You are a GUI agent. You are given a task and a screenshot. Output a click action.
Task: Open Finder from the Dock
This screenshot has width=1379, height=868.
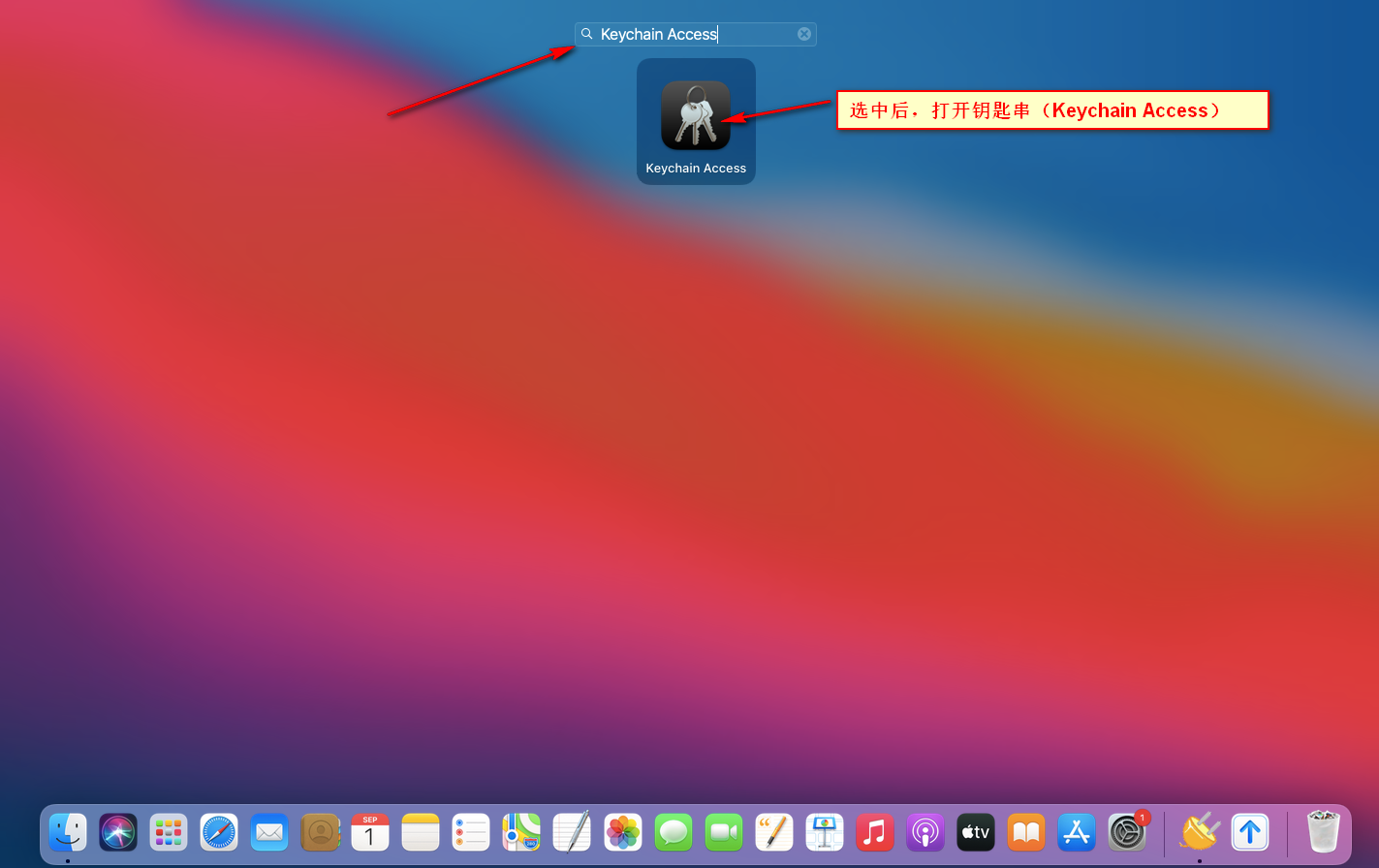point(68,832)
